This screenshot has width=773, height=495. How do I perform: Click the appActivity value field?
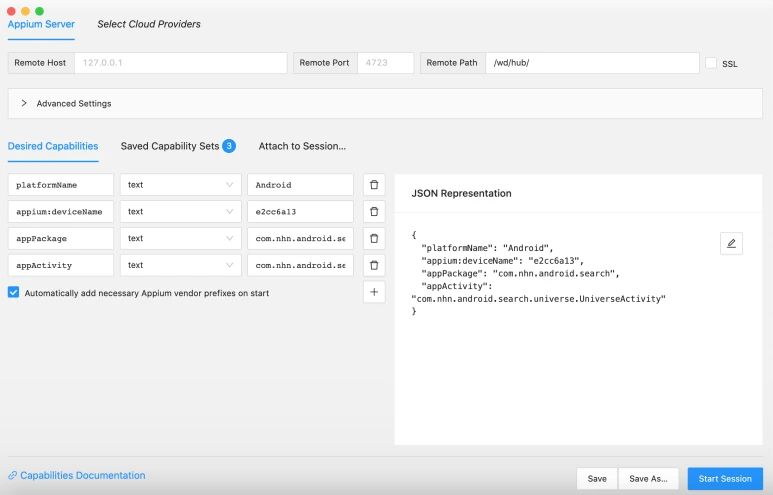pyautogui.click(x=300, y=265)
